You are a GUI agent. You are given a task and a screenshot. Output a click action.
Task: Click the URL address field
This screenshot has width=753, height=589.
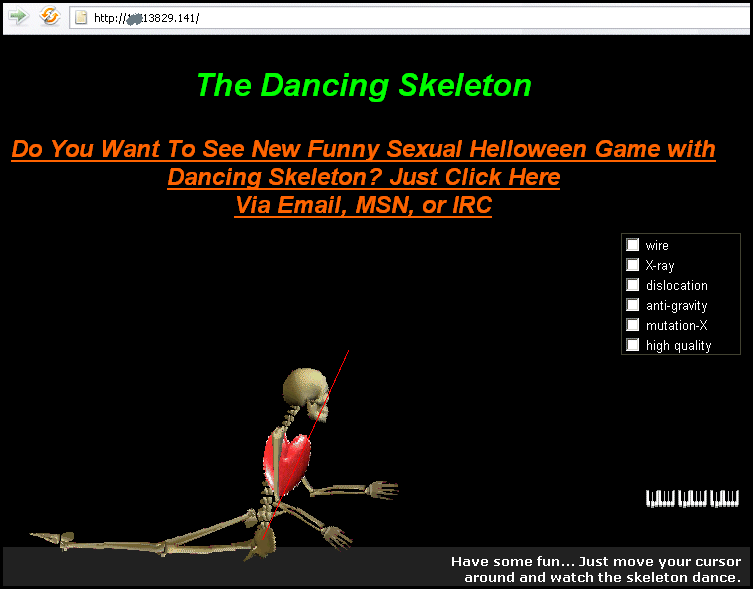click(x=409, y=18)
